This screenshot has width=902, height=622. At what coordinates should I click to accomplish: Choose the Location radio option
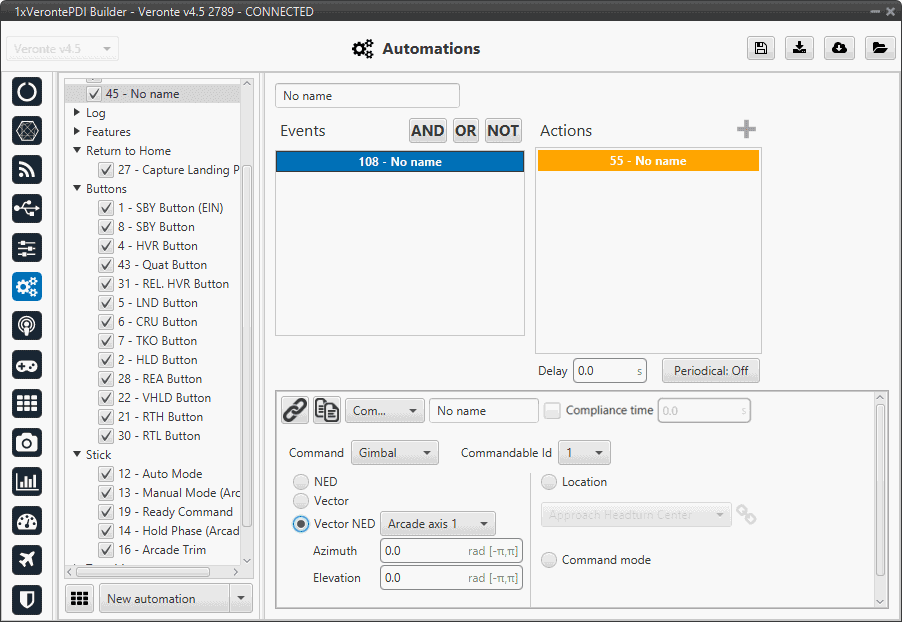point(549,482)
